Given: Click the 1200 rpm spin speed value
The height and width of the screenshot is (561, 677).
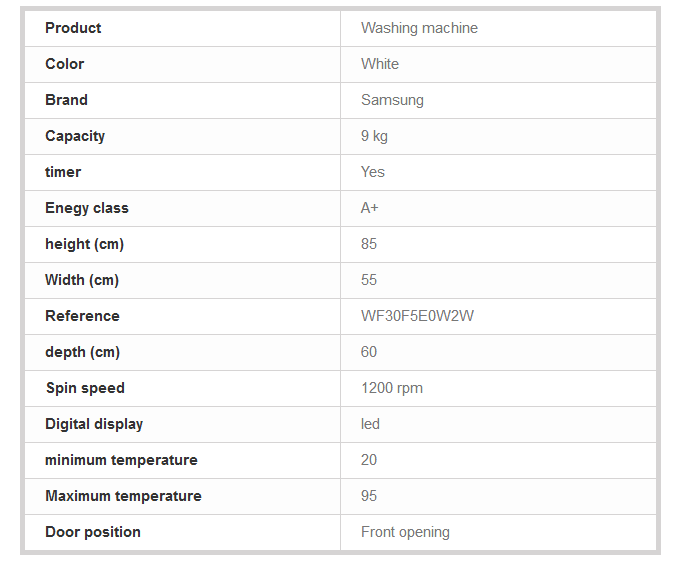Looking at the screenshot, I should click(392, 388).
